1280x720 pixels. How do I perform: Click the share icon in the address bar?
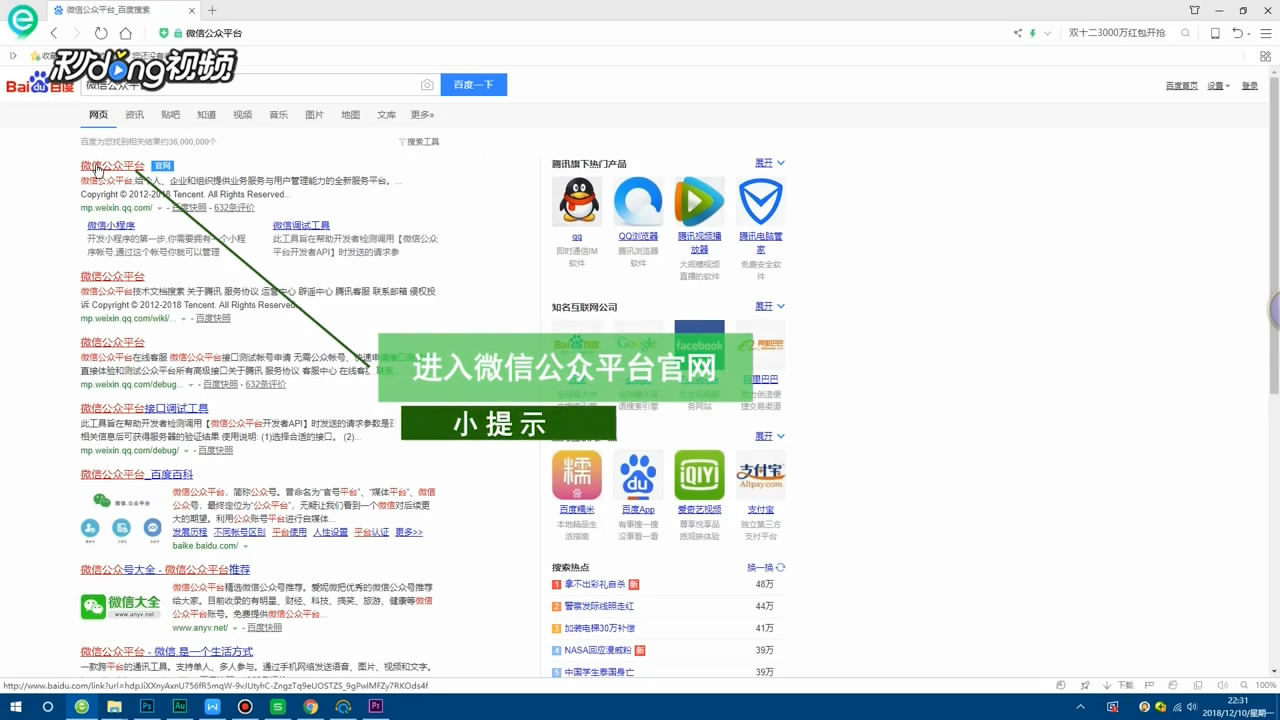[x=1018, y=33]
